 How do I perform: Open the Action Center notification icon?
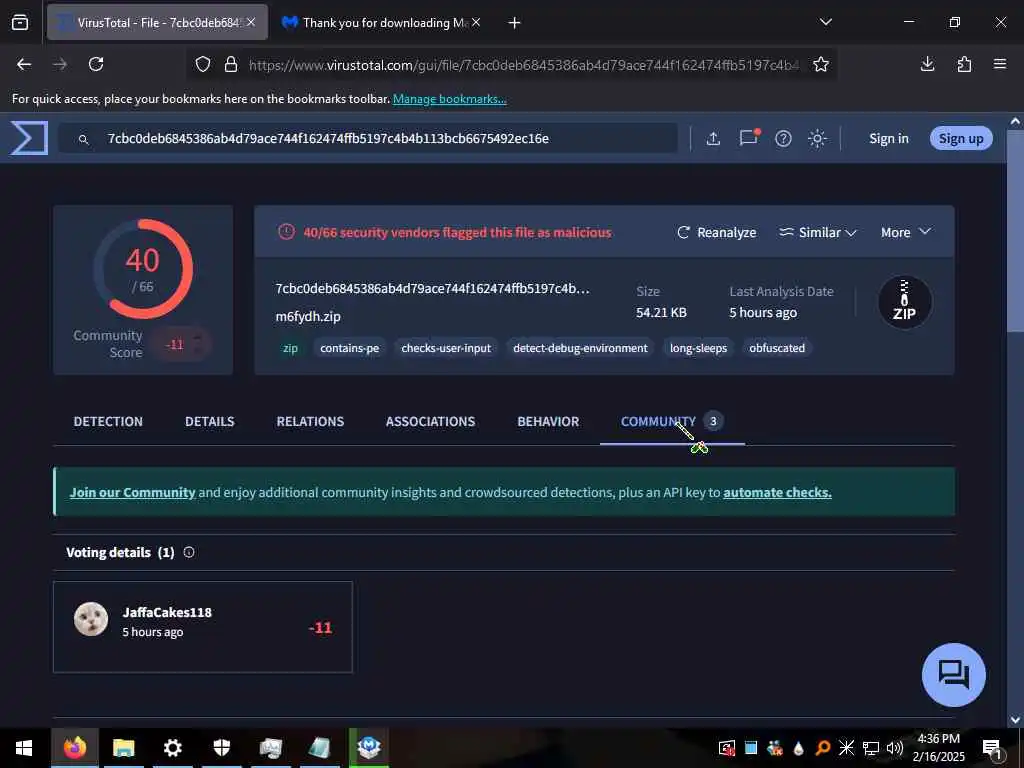coord(993,748)
